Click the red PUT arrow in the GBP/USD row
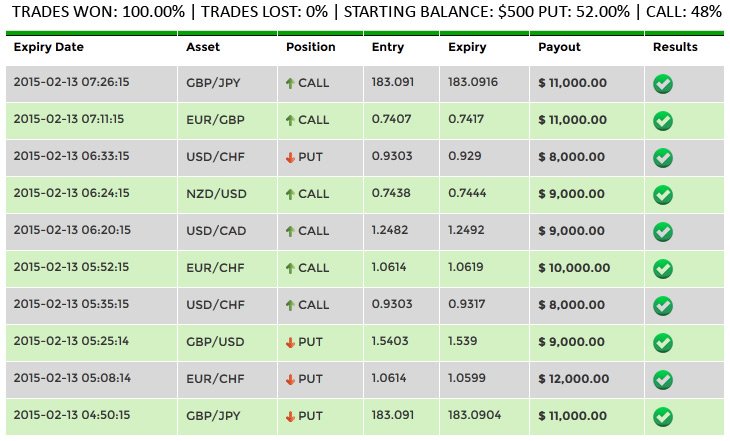730x441 pixels. (x=290, y=342)
